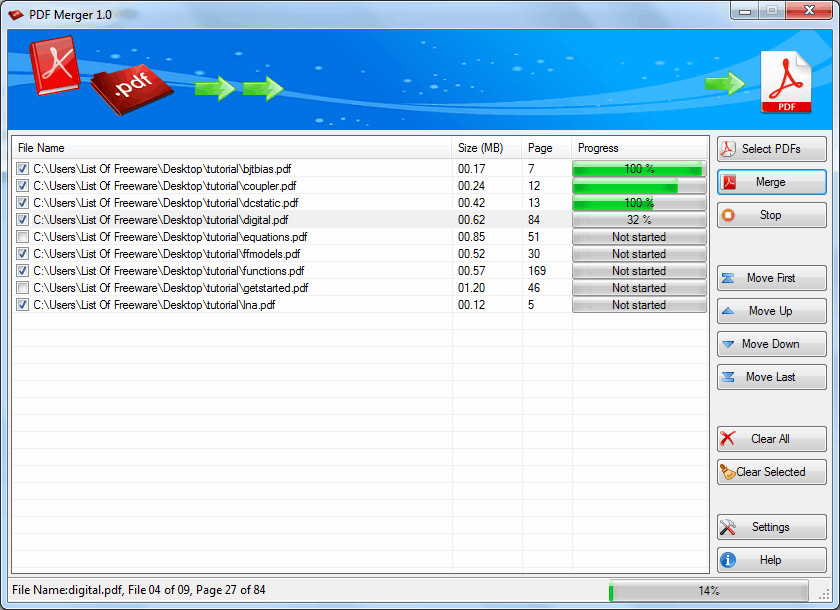Close the PDF Merger window
The width and height of the screenshot is (840, 610).
coord(809,10)
